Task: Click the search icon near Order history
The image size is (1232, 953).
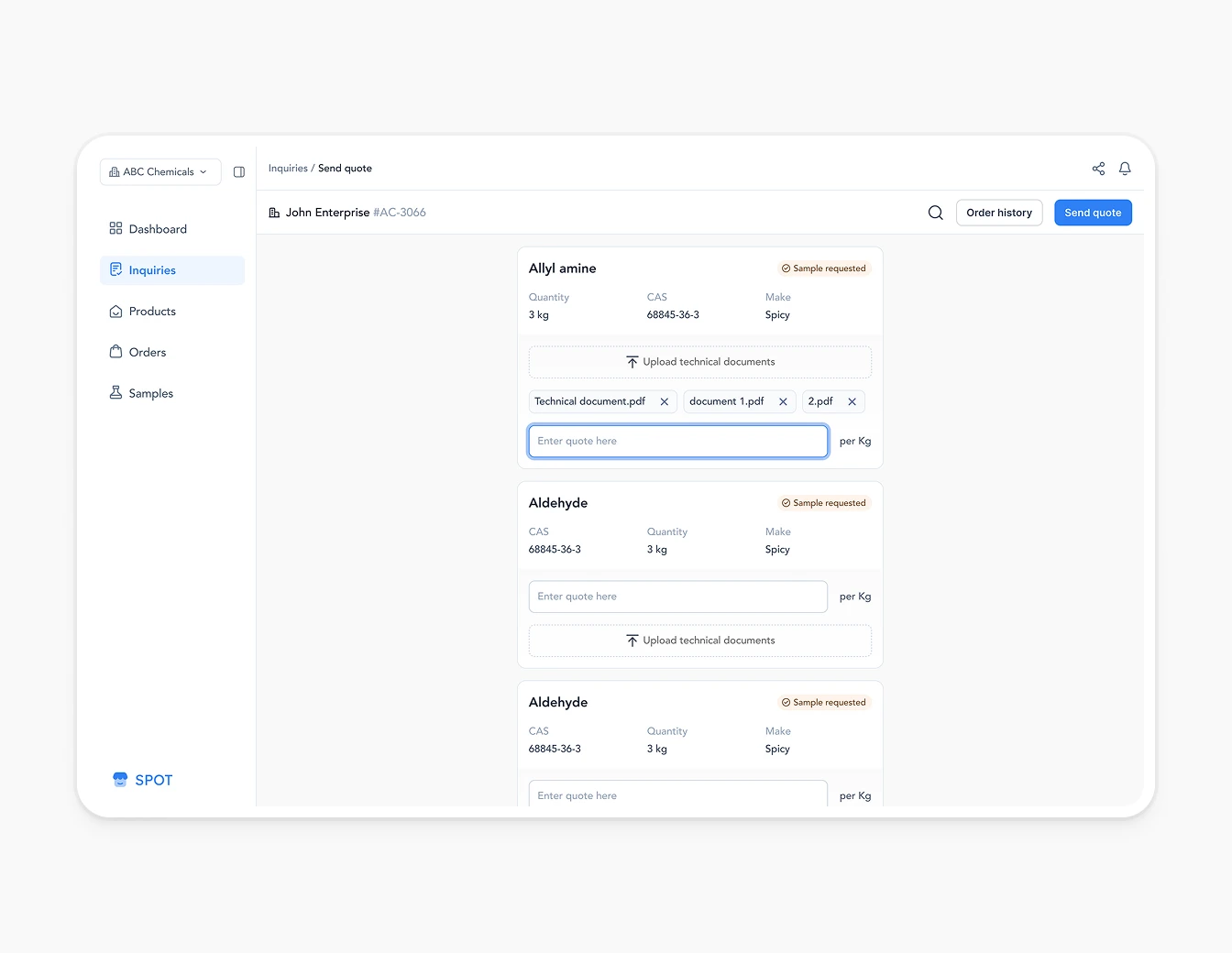Action: coord(935,212)
